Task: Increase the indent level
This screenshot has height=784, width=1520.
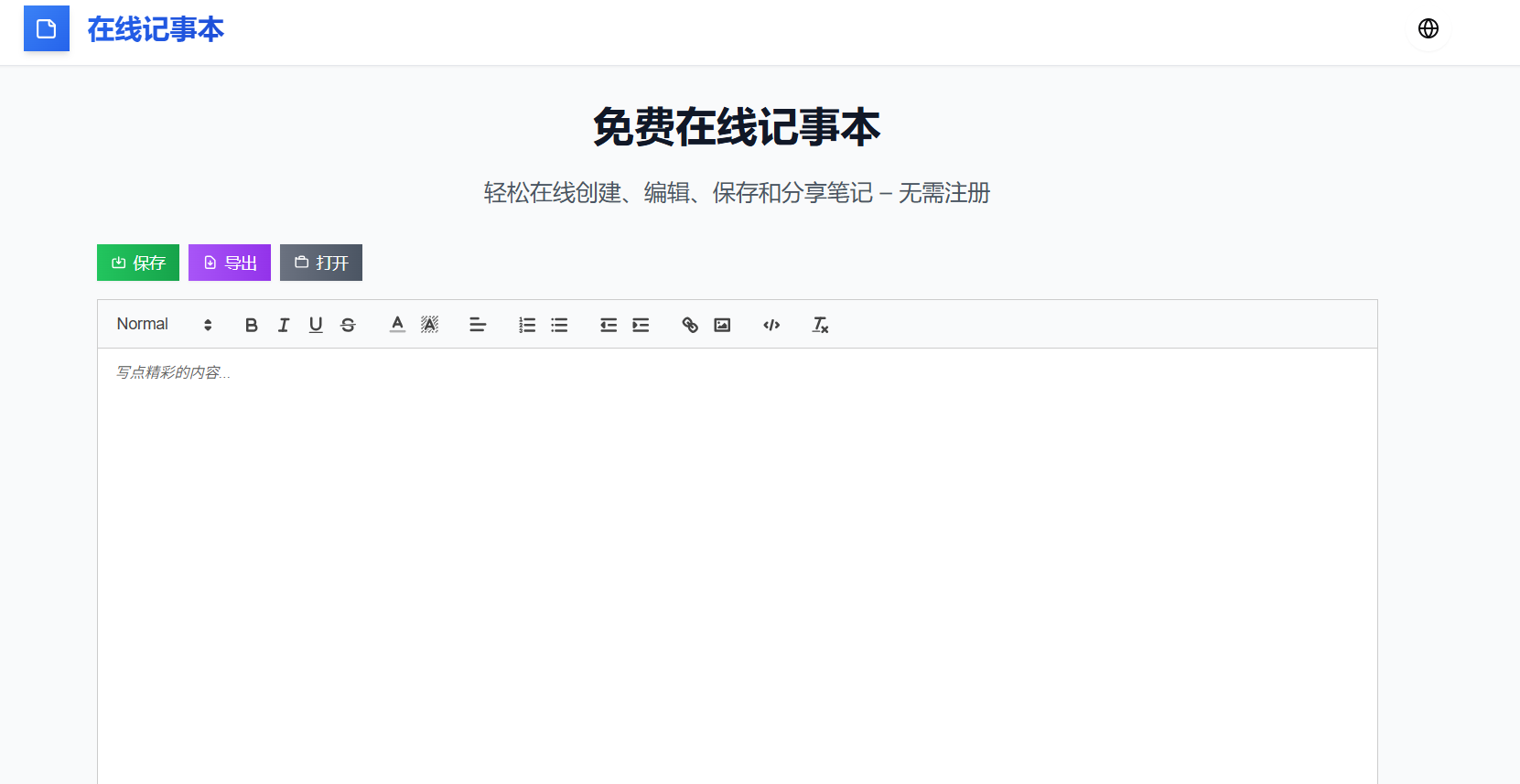Action: point(641,325)
